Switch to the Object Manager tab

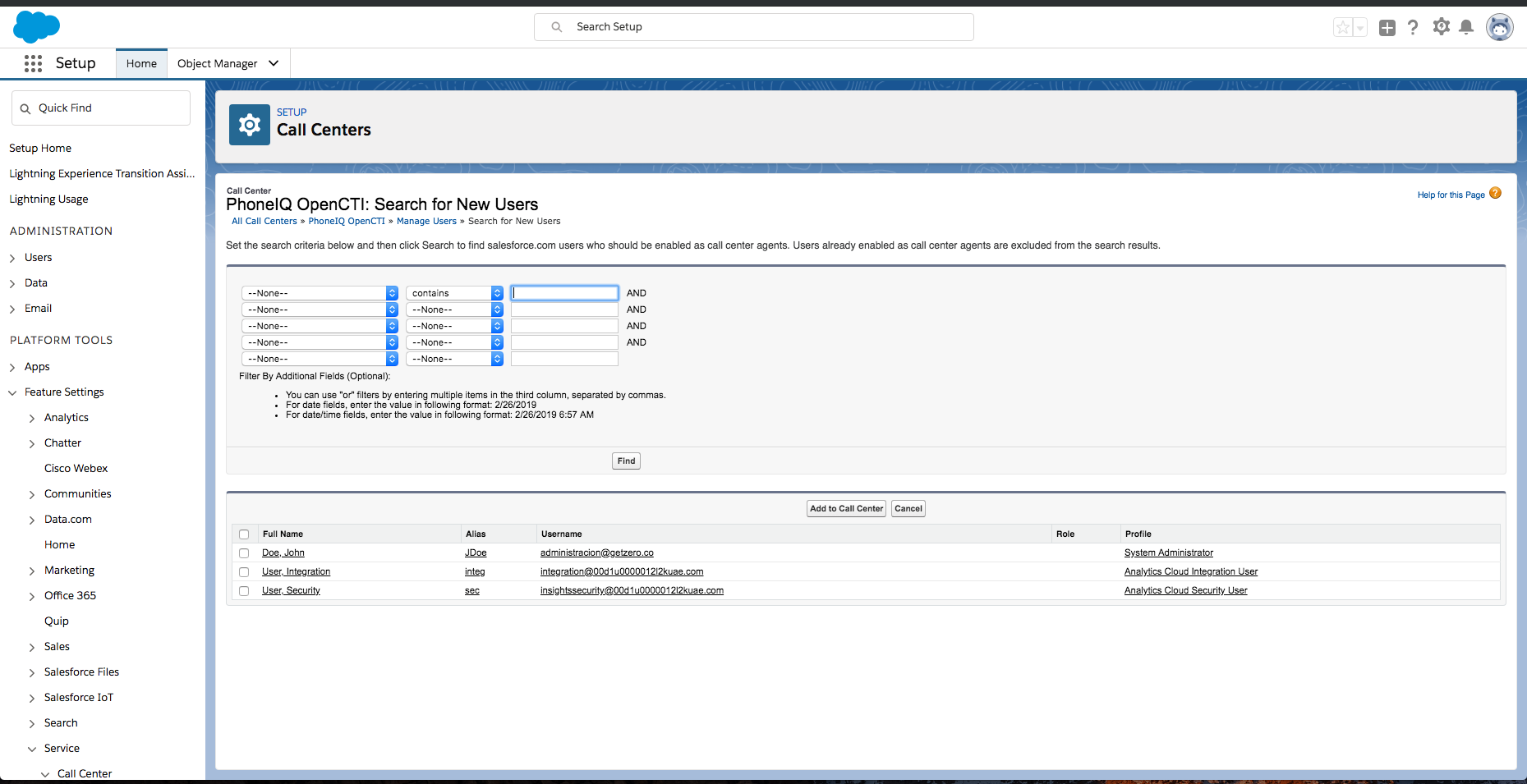point(218,63)
